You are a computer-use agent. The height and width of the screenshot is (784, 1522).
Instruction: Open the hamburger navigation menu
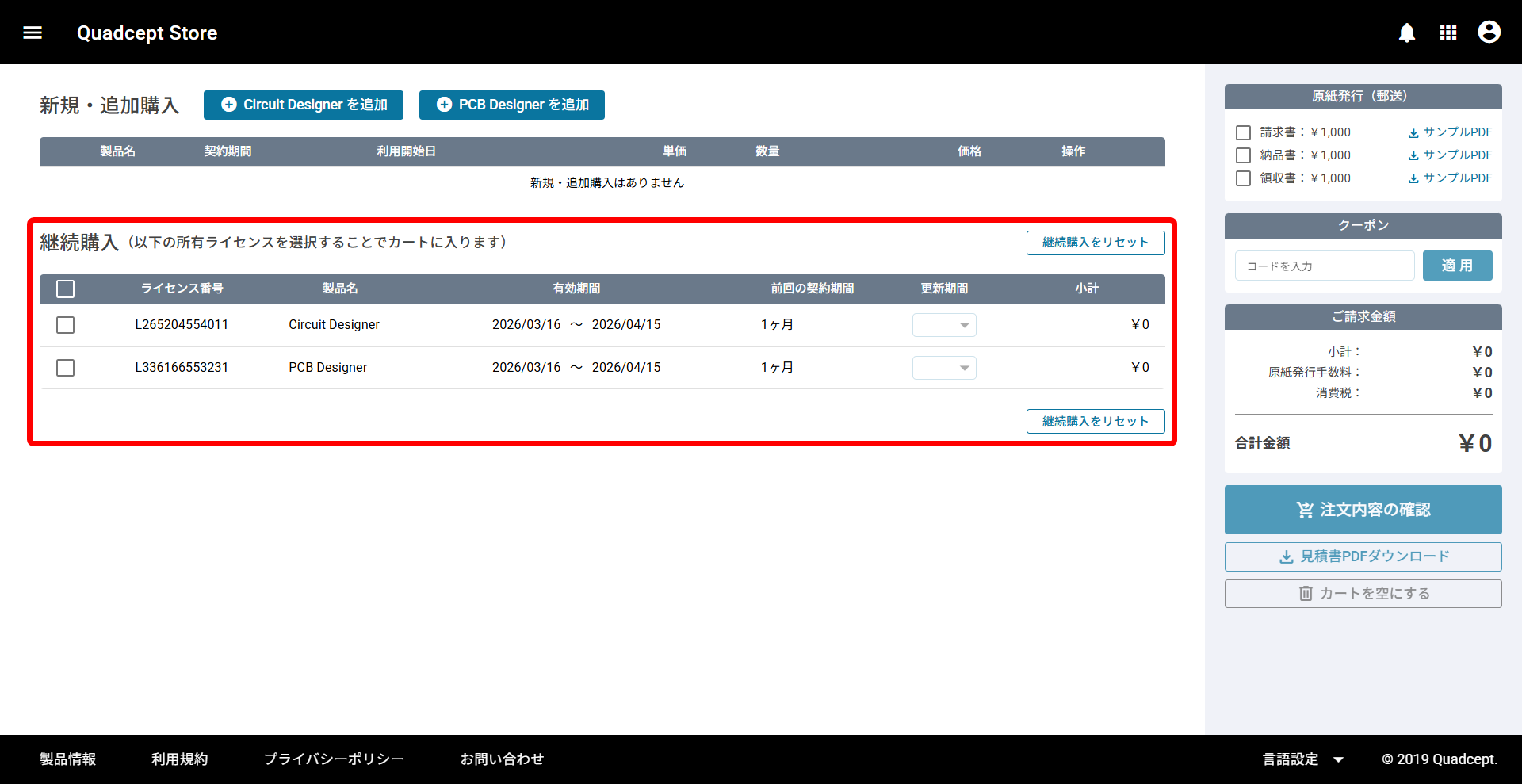[33, 33]
